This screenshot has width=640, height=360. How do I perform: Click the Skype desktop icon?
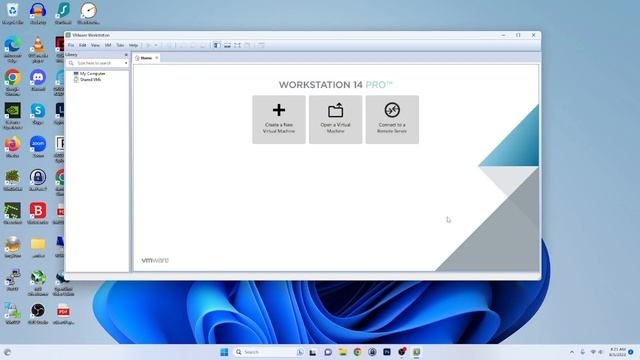38,113
